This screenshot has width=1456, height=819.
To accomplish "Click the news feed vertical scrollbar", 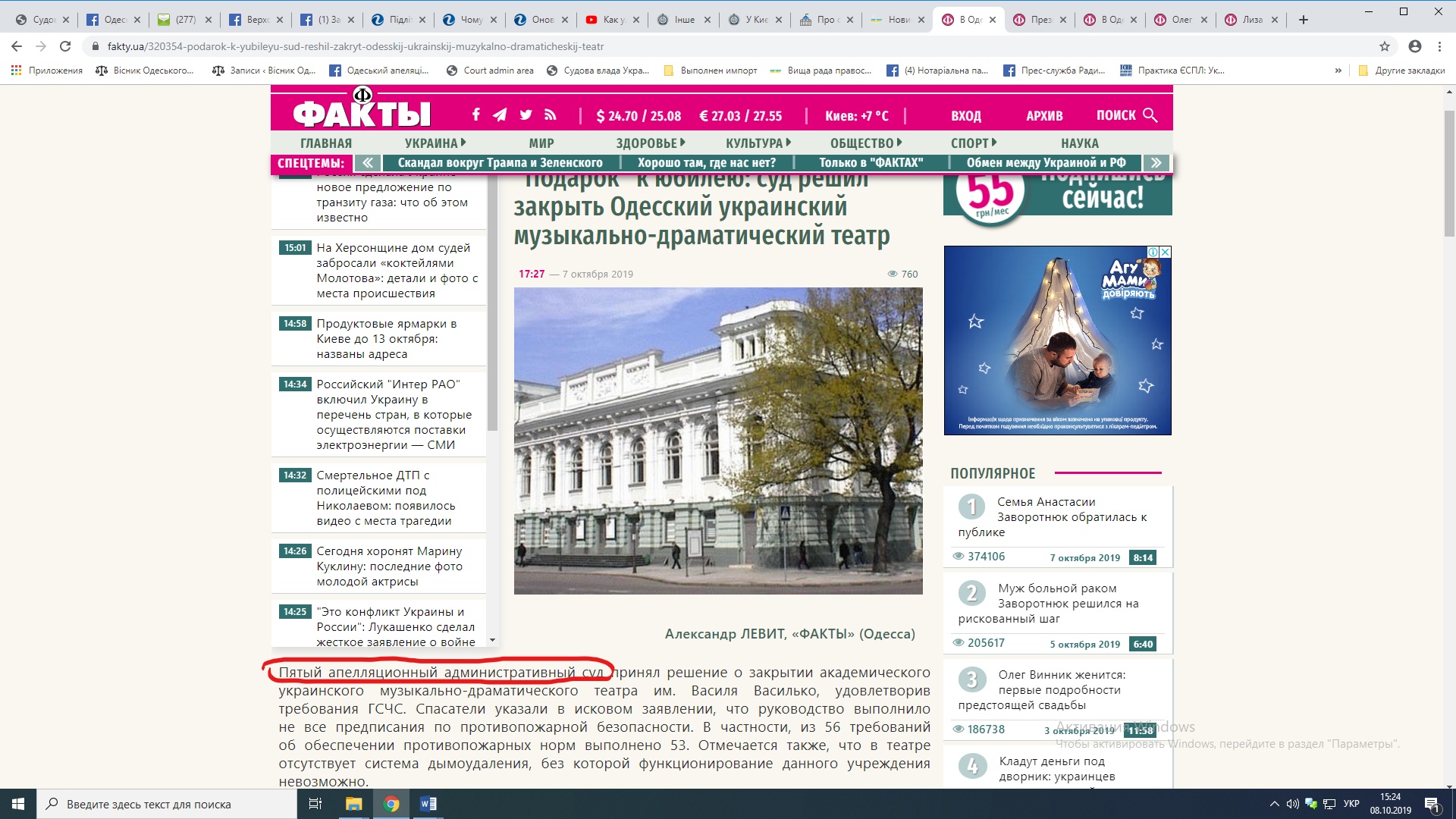I will 492,303.
